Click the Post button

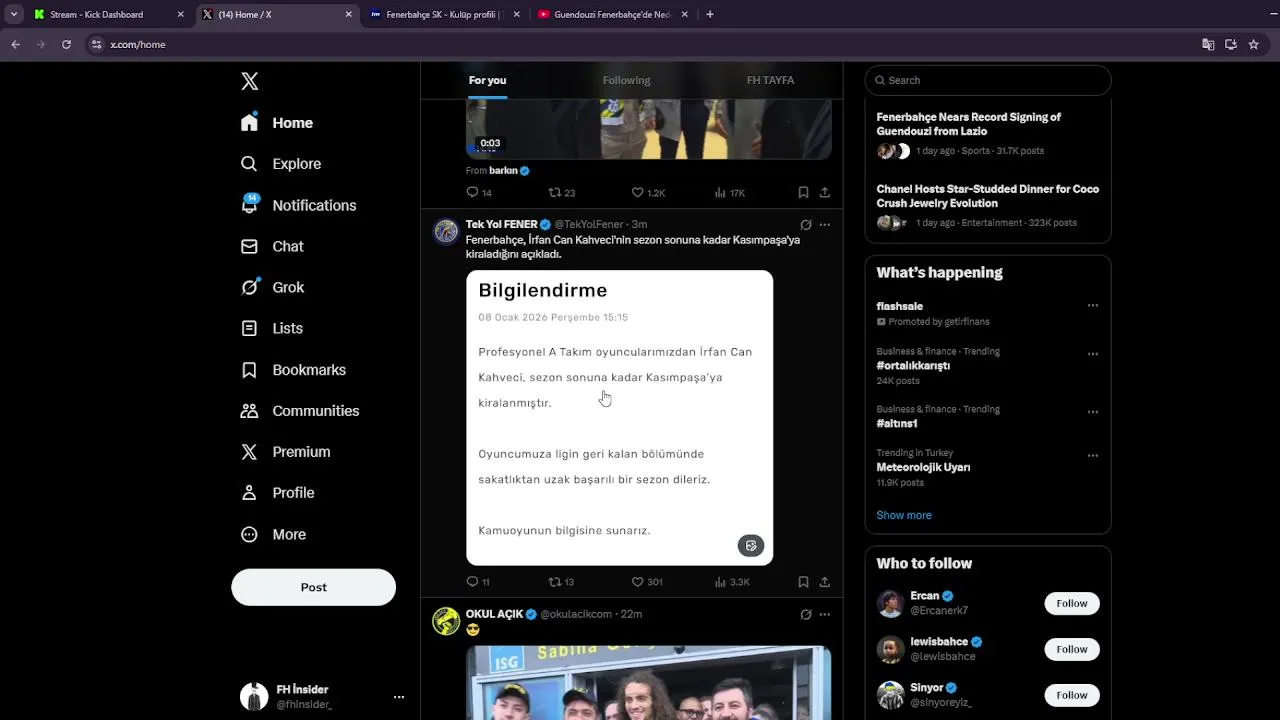(314, 587)
